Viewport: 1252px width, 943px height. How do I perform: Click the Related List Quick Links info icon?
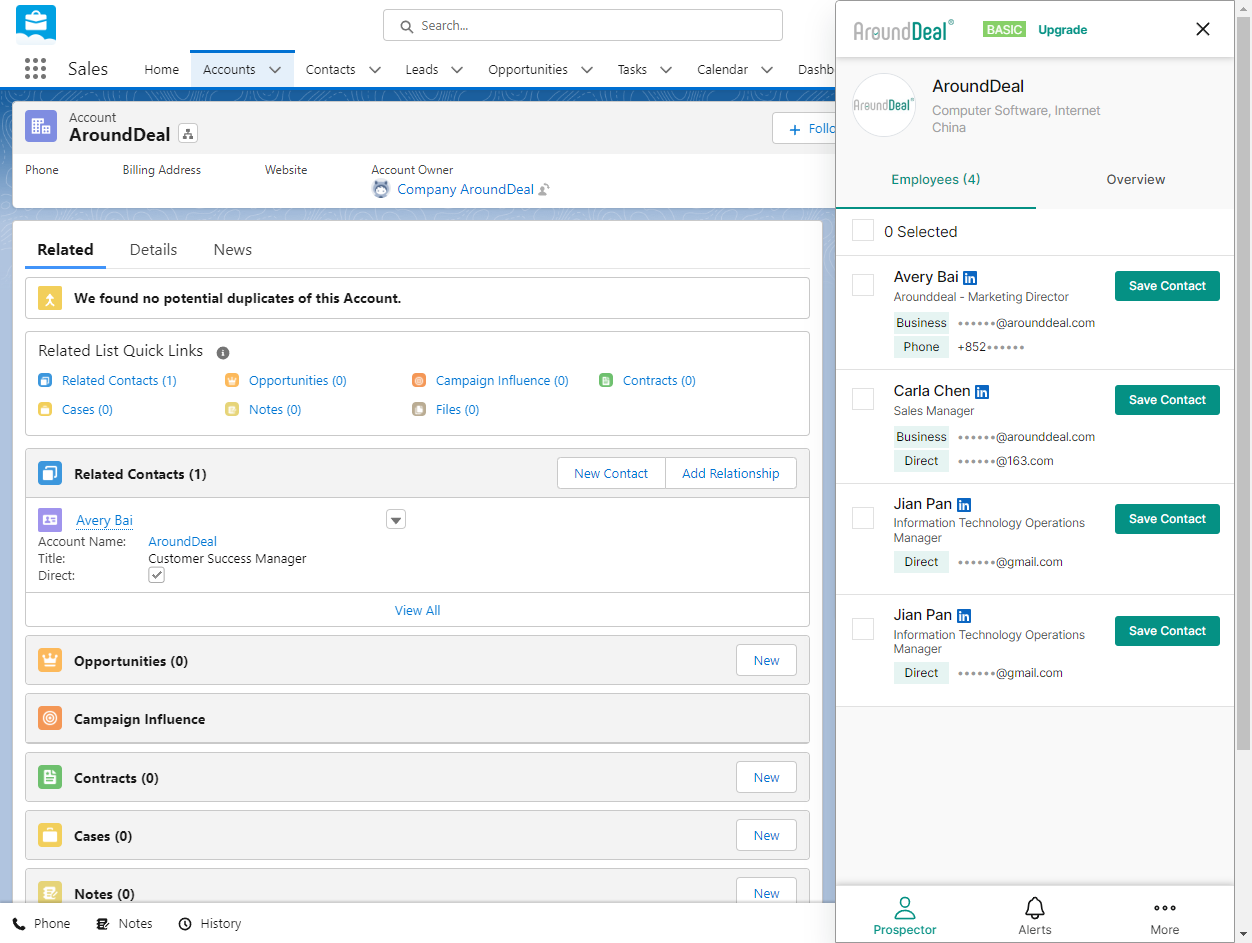pos(223,352)
